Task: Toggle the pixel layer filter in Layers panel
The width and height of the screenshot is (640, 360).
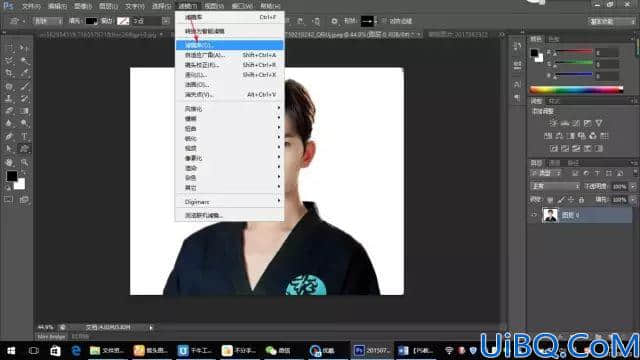Action: click(x=575, y=173)
